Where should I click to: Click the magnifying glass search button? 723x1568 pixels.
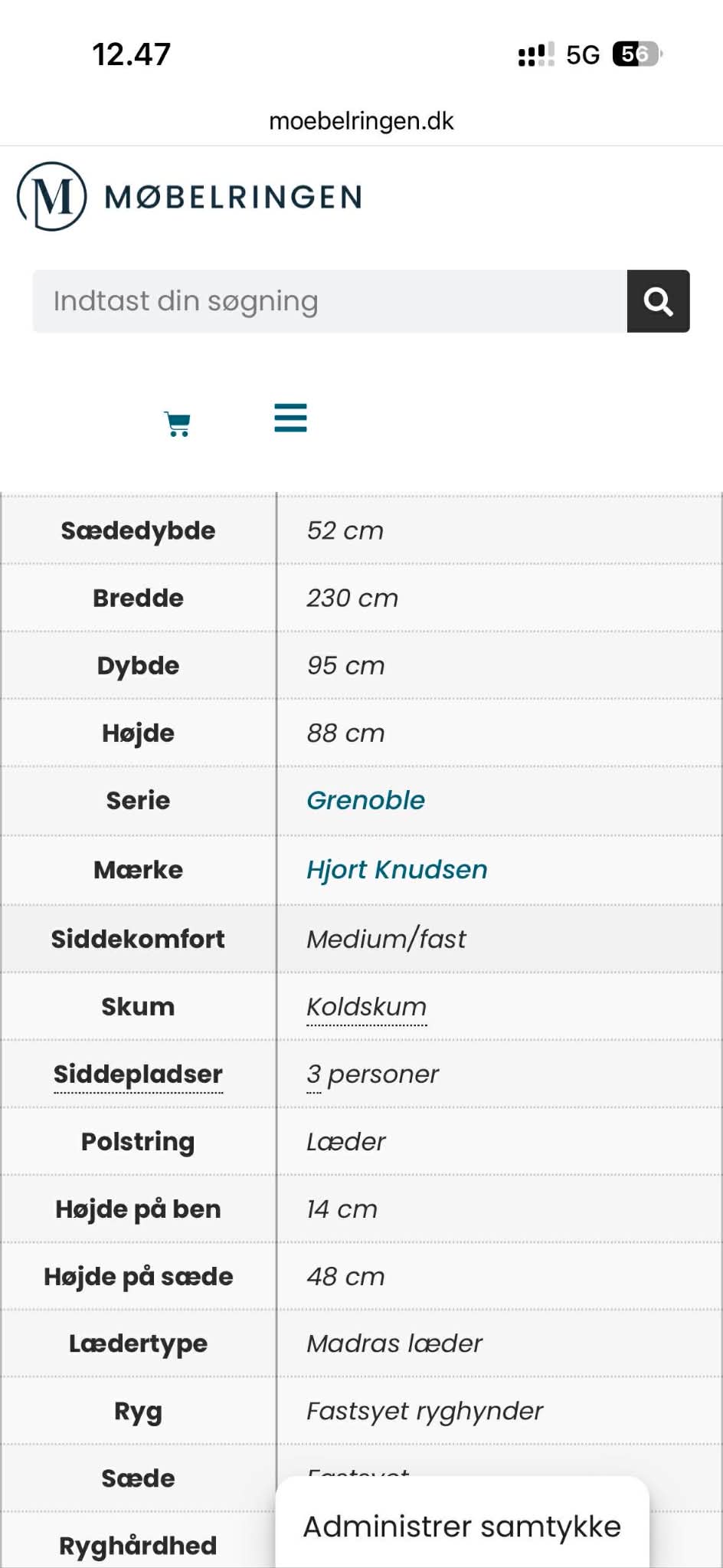tap(658, 301)
